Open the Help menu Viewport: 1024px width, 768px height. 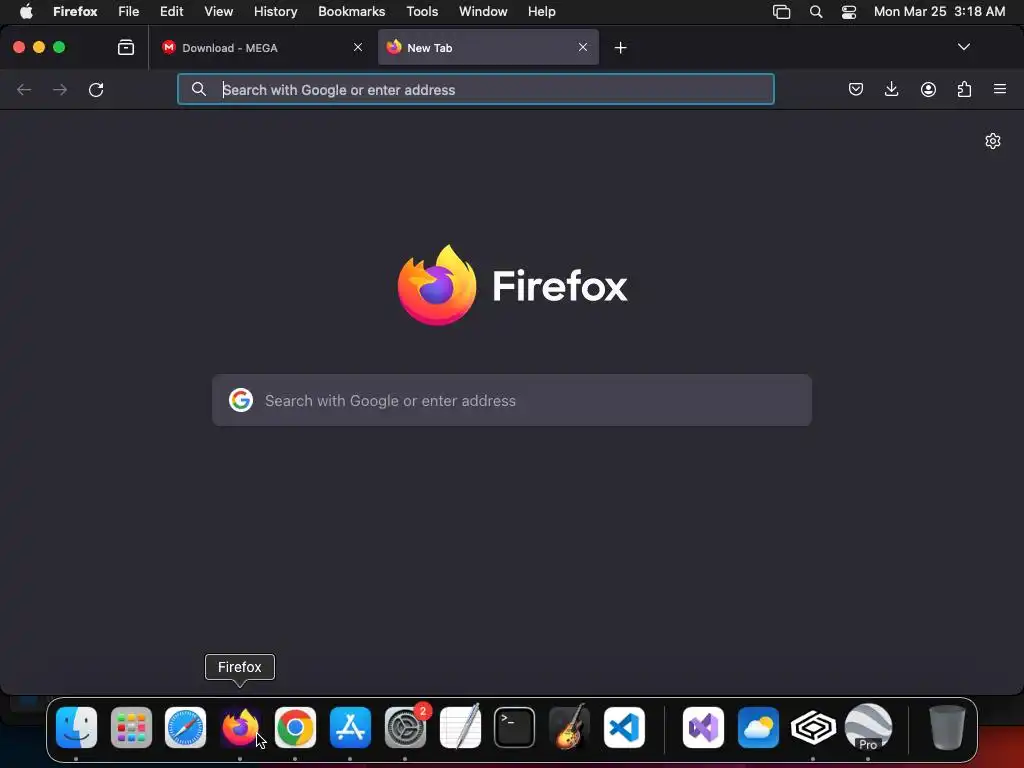(541, 12)
